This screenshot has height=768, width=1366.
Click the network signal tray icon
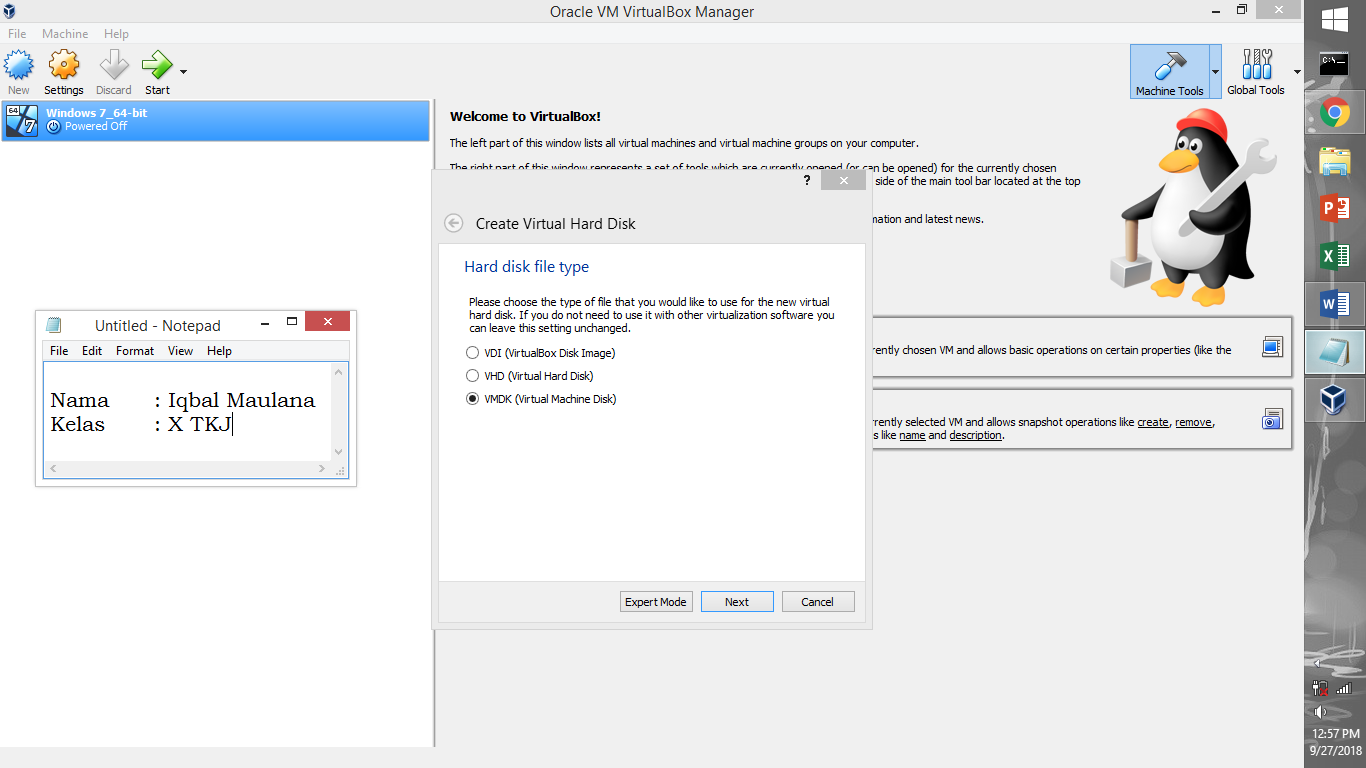click(x=1344, y=688)
